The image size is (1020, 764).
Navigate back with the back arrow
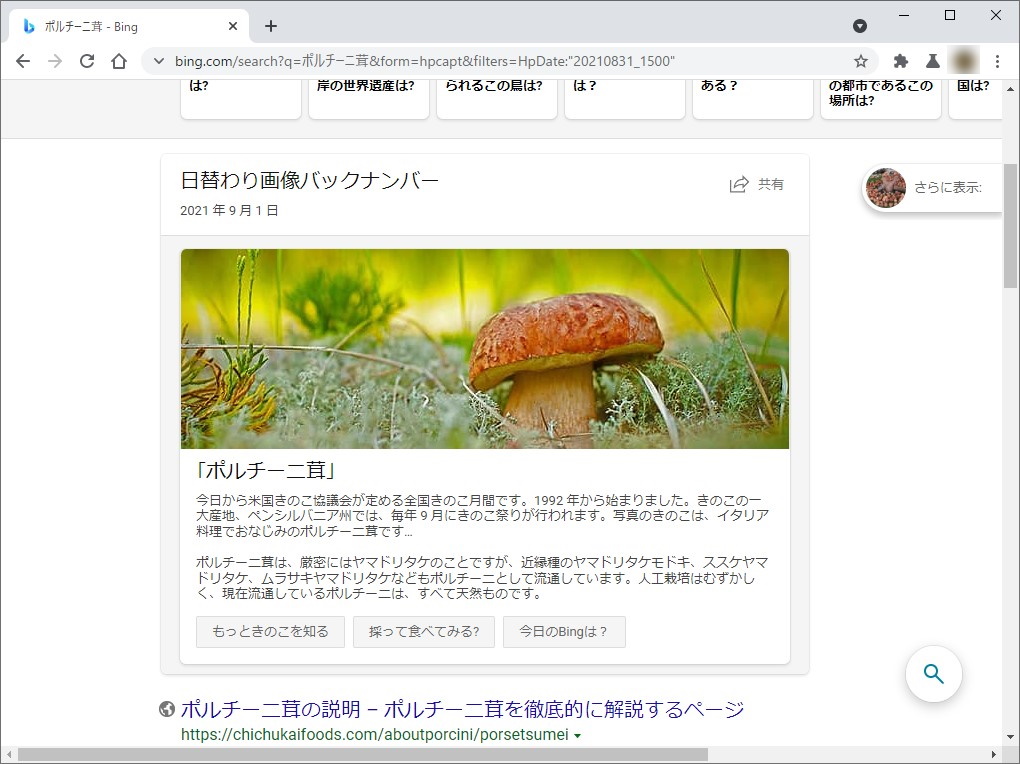[23, 61]
